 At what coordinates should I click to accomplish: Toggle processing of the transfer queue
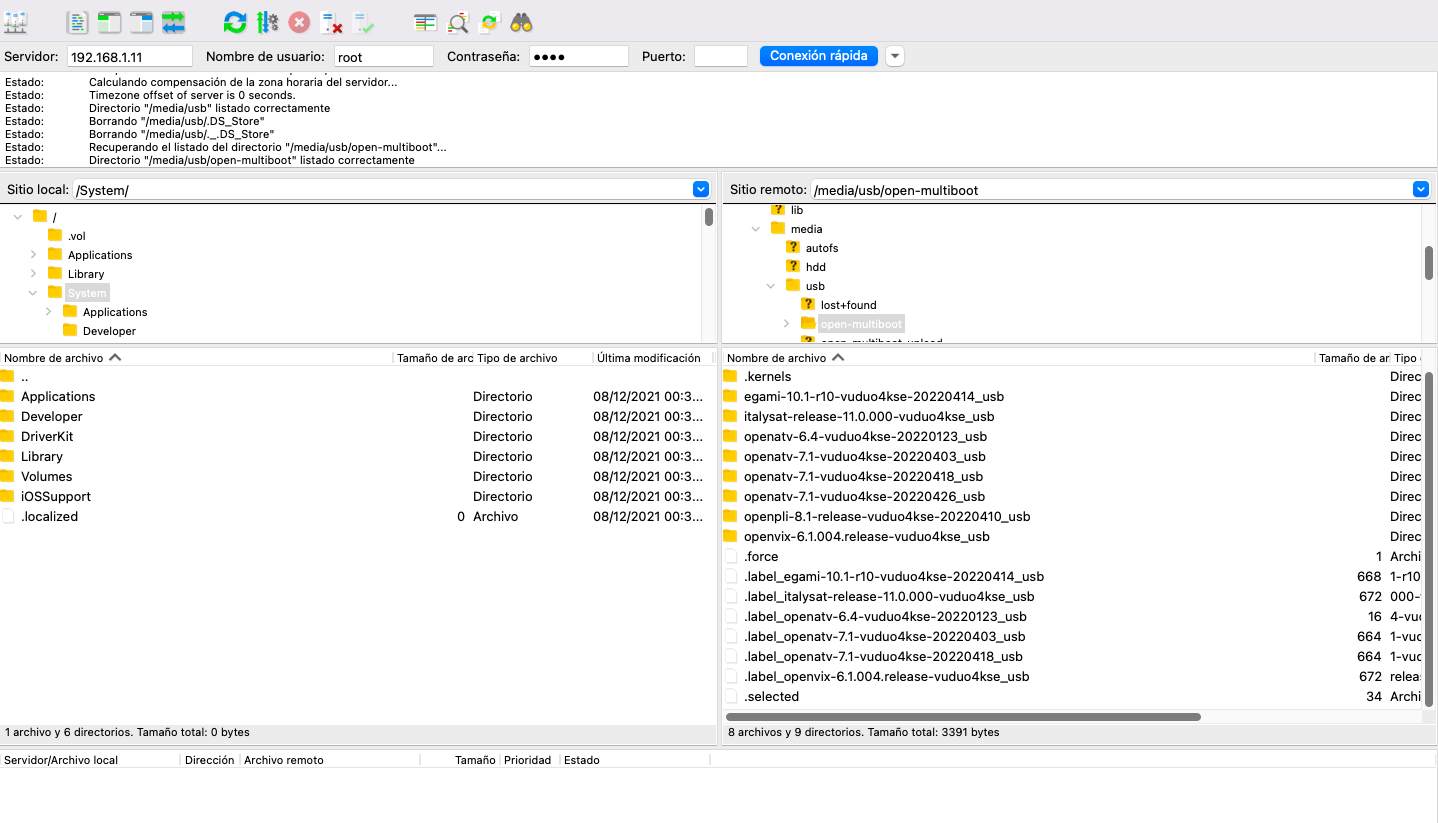point(267,22)
